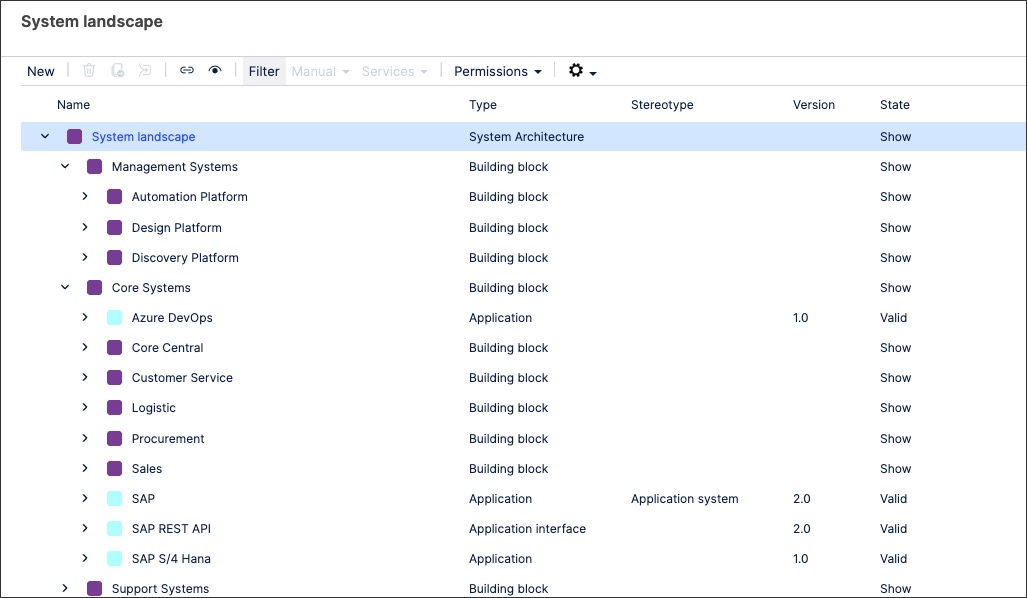
Task: Click the purple icon of Sales
Action: click(115, 468)
